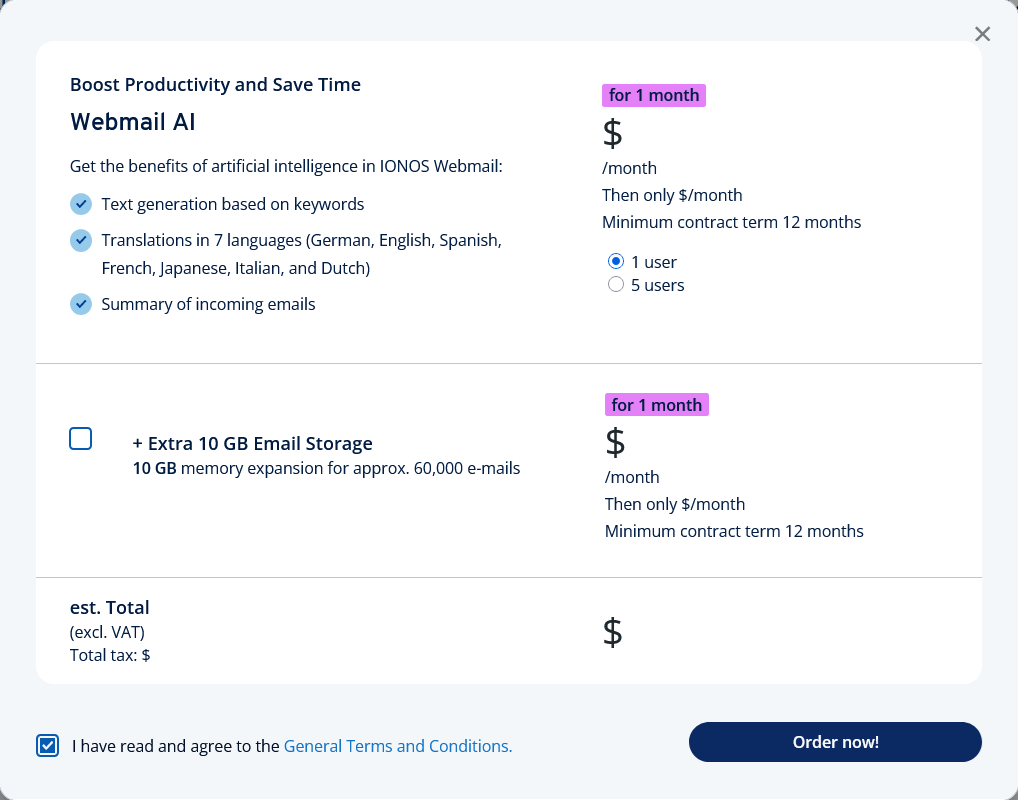
Task: Click the checkmark icon beside Text generation
Action: [x=81, y=204]
